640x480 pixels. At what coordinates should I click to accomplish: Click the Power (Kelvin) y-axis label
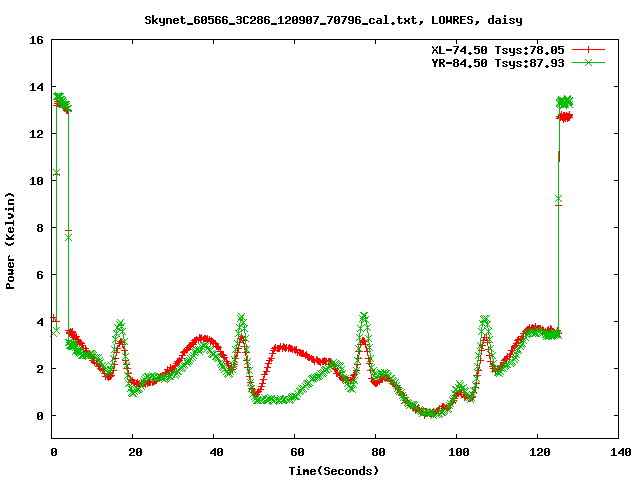11,239
